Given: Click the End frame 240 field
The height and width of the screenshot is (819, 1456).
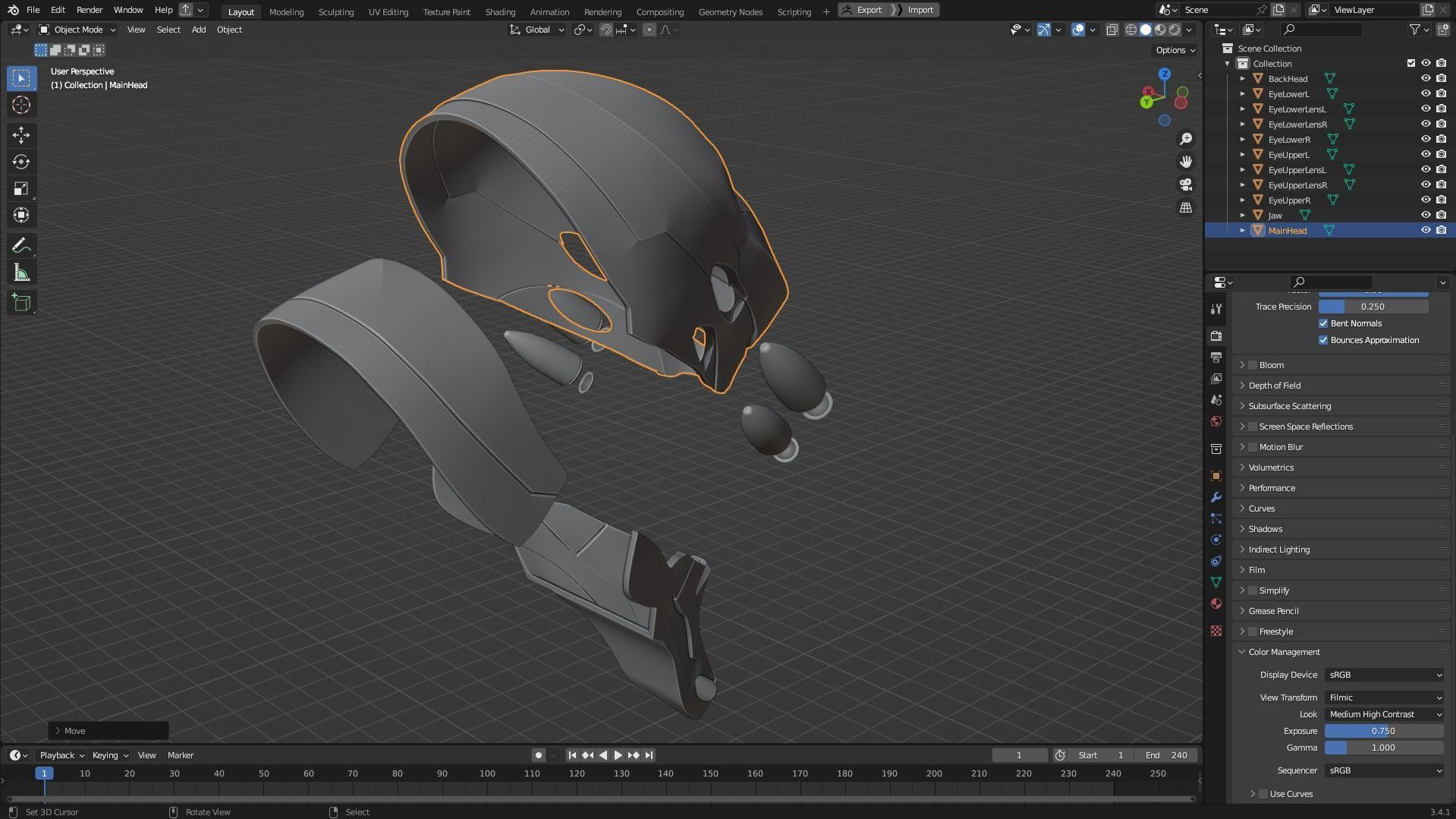Looking at the screenshot, I should 1166,755.
